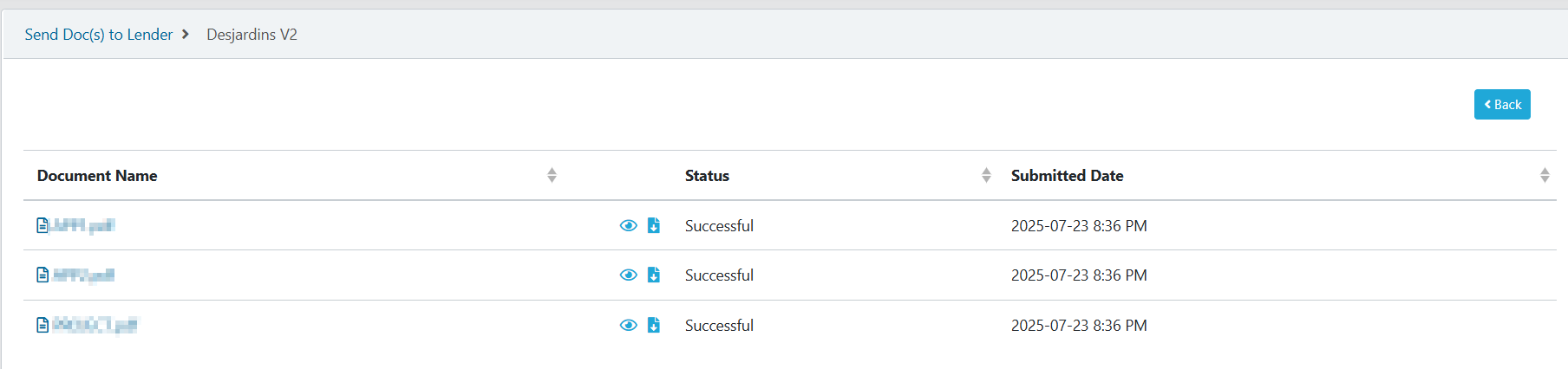
Task: Download the third row document
Action: point(654,325)
